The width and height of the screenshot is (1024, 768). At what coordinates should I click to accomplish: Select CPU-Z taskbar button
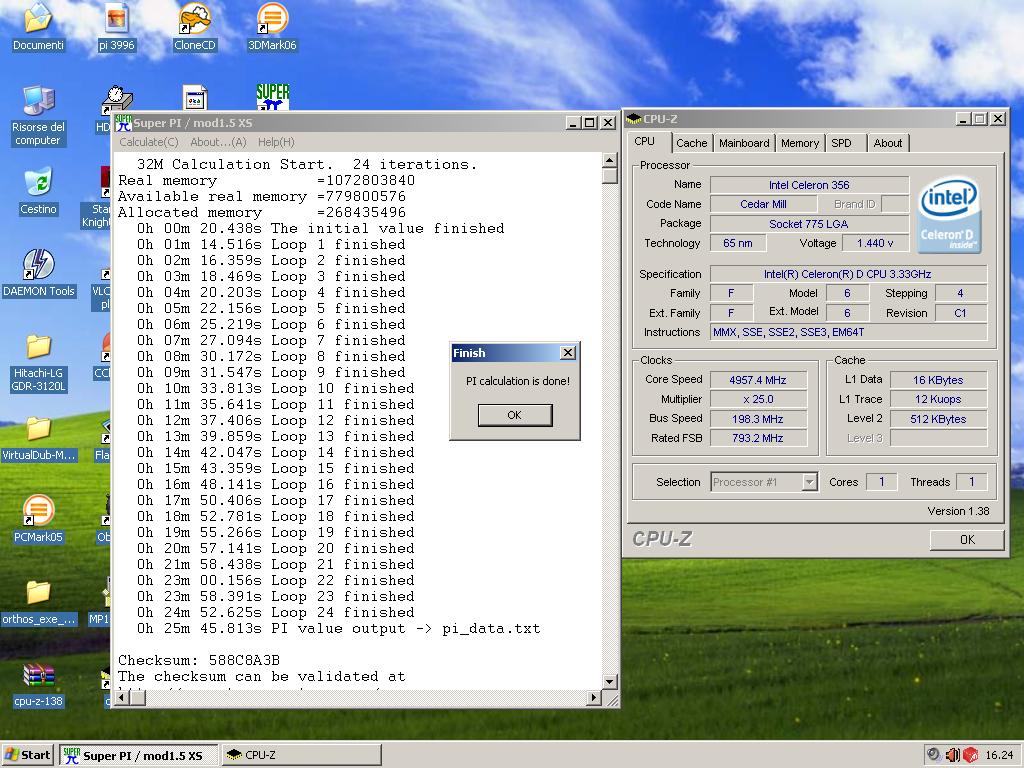click(x=302, y=755)
